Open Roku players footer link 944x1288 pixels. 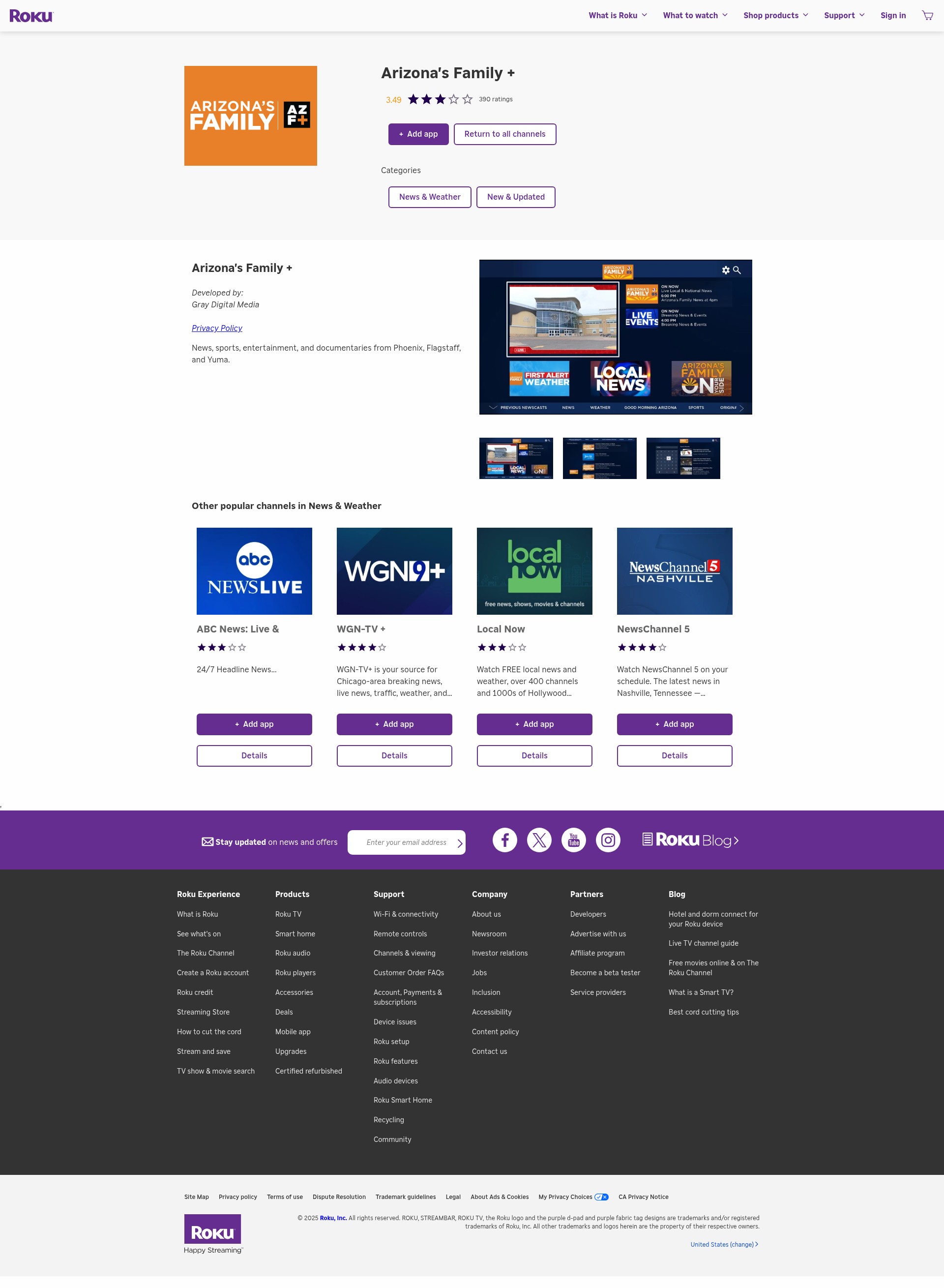click(295, 973)
